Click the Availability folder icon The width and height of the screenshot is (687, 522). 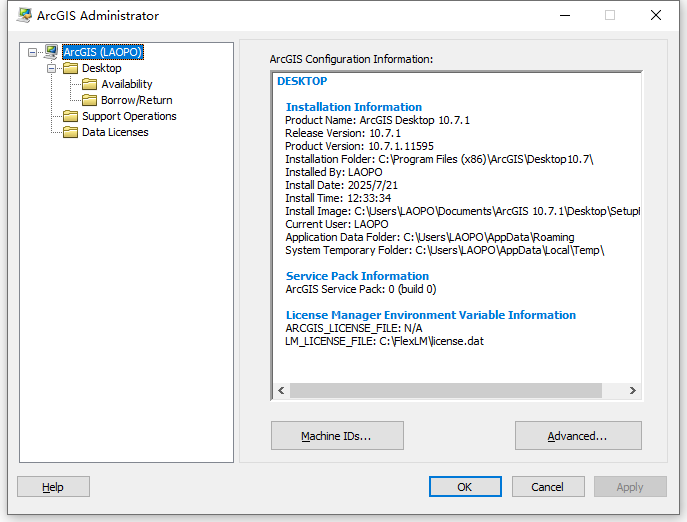pos(89,84)
